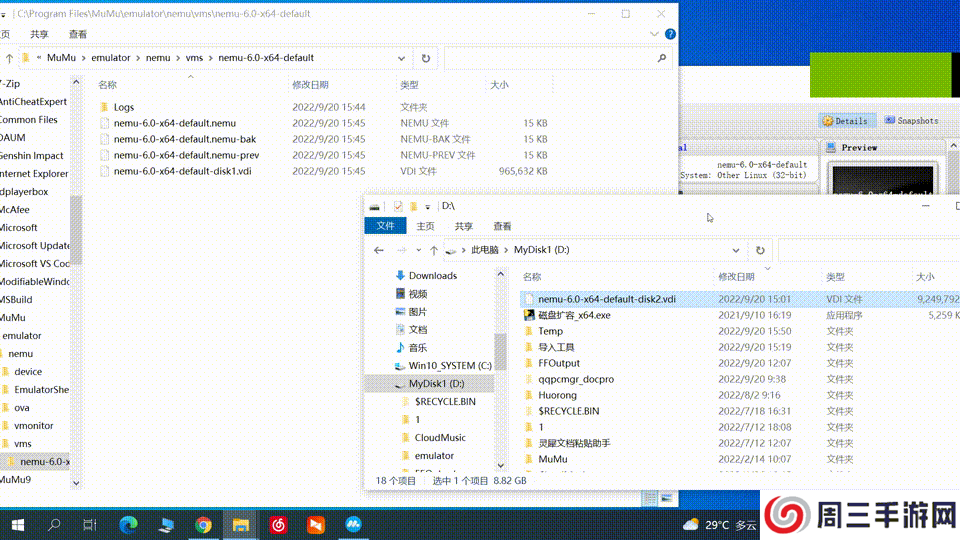Expand the address history dropdown in the D: window
The height and width of the screenshot is (540, 960).
point(737,250)
